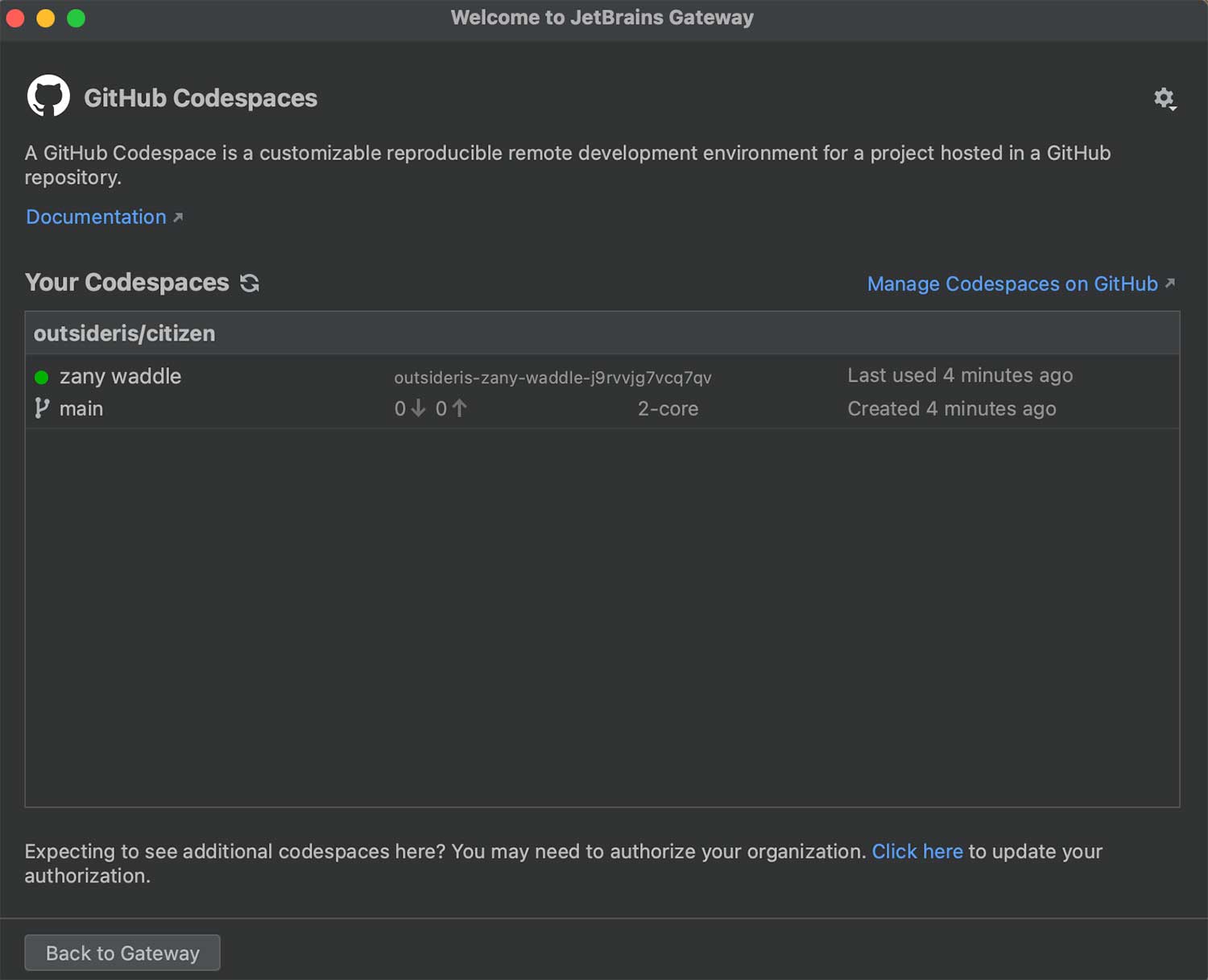Refresh the Your Codespaces list
This screenshot has width=1208, height=980.
pyautogui.click(x=250, y=283)
